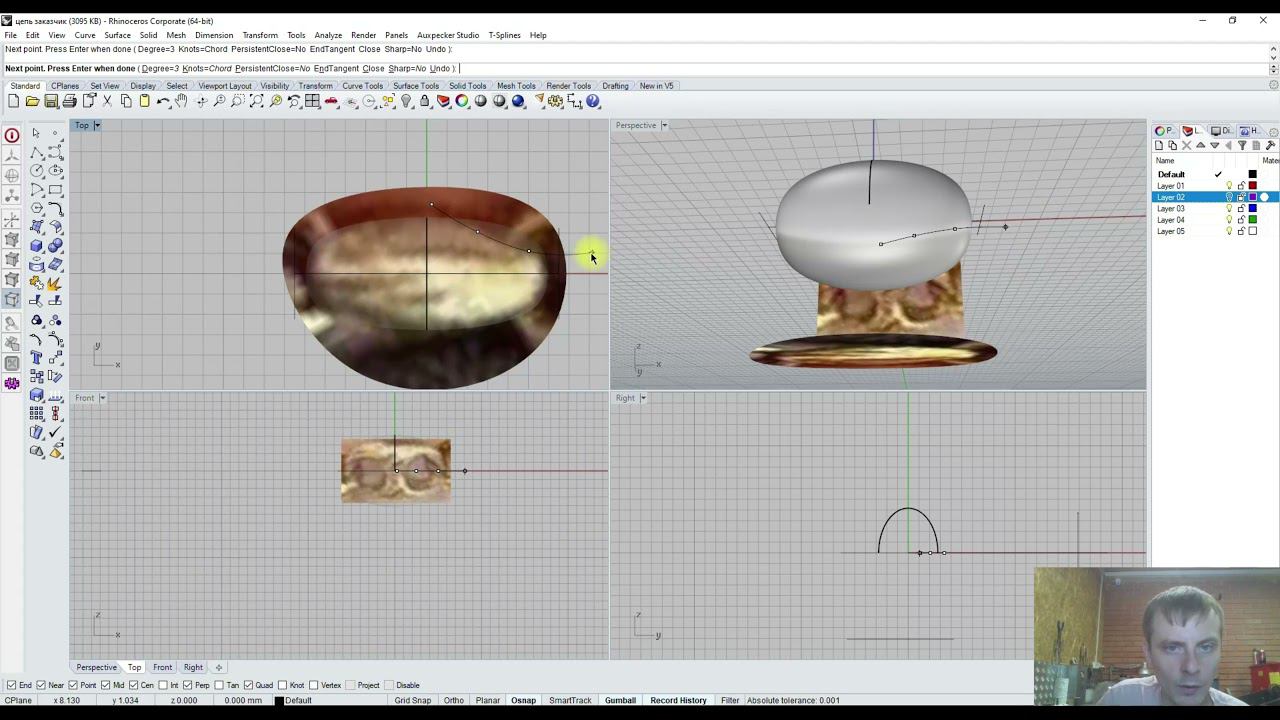Viewport: 1280px width, 720px height.
Task: Click the blue Help question mark icon
Action: (x=593, y=101)
